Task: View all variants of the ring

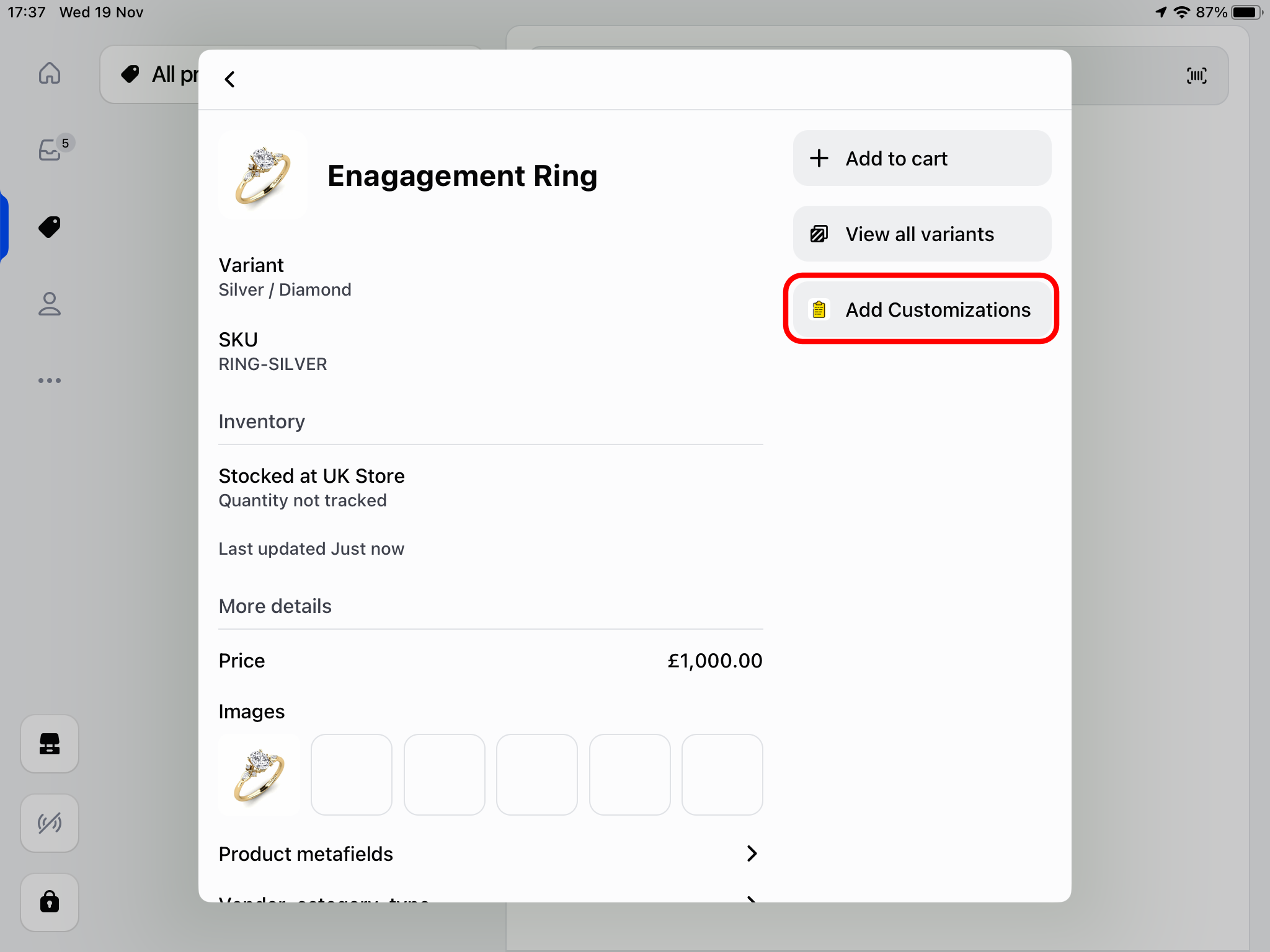Action: [x=921, y=234]
